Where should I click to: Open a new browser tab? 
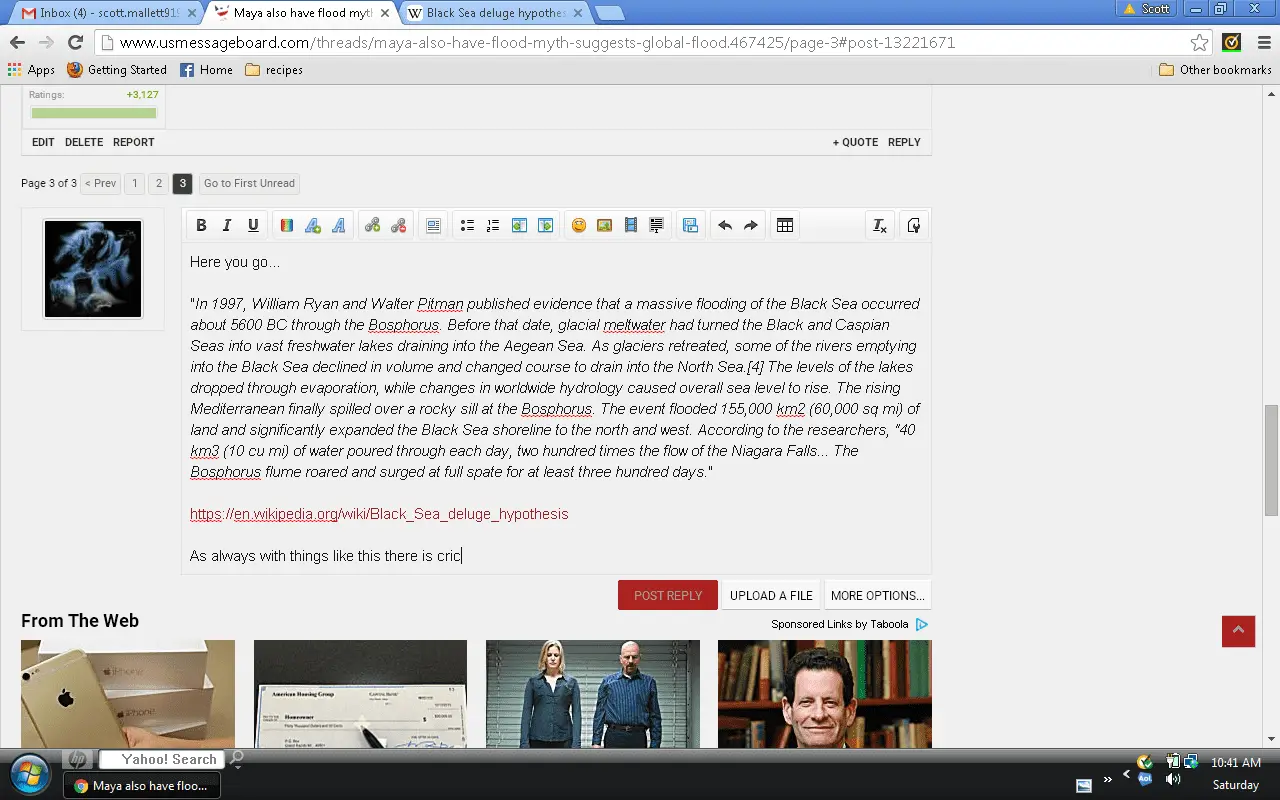point(609,13)
